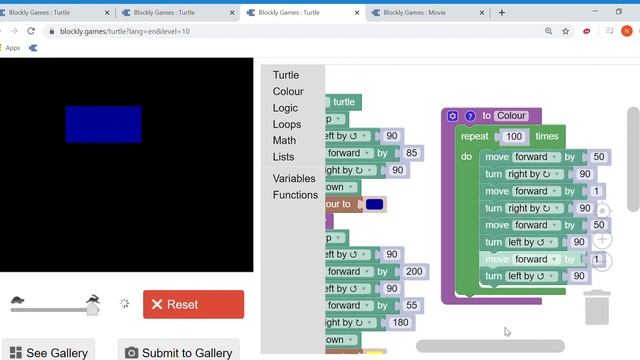The height and width of the screenshot is (360, 640).
Task: Click the speed slider handle
Action: [x=93, y=309]
